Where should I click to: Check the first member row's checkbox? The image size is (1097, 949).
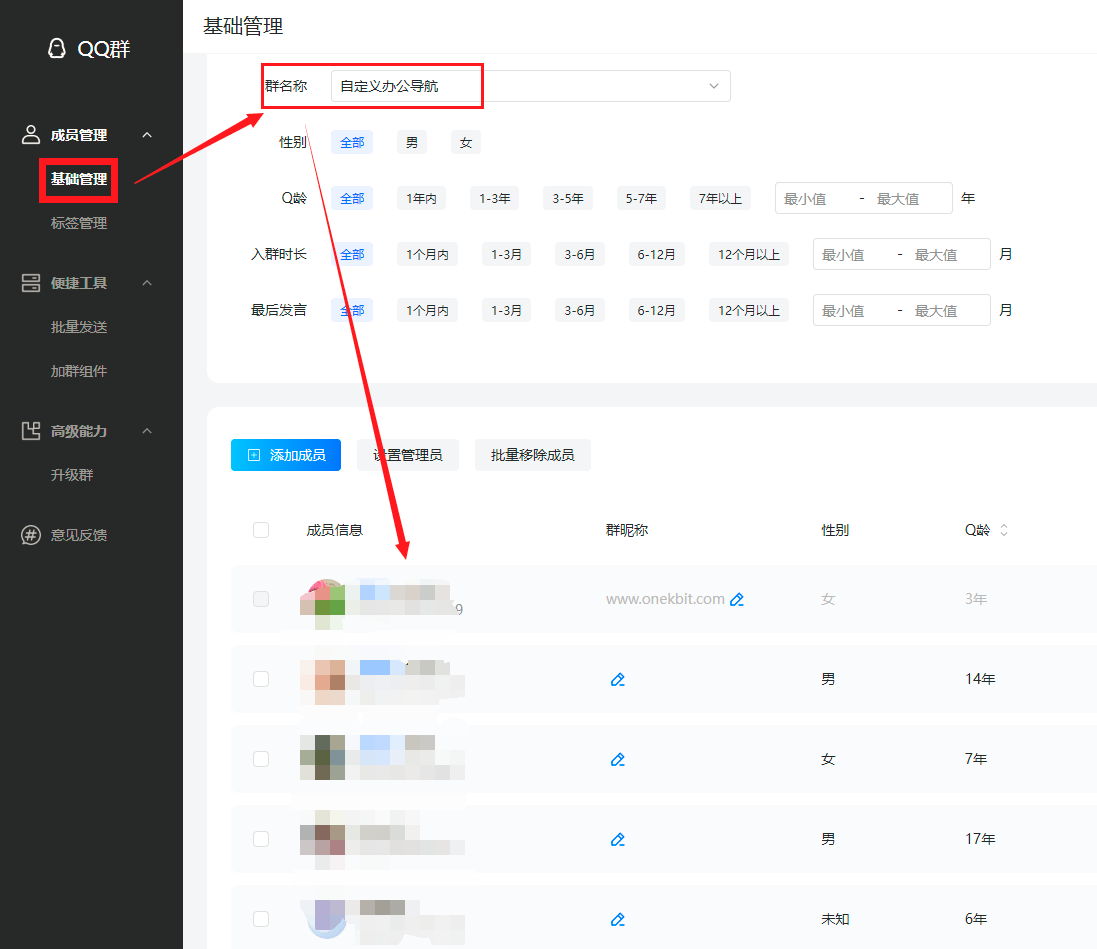260,599
